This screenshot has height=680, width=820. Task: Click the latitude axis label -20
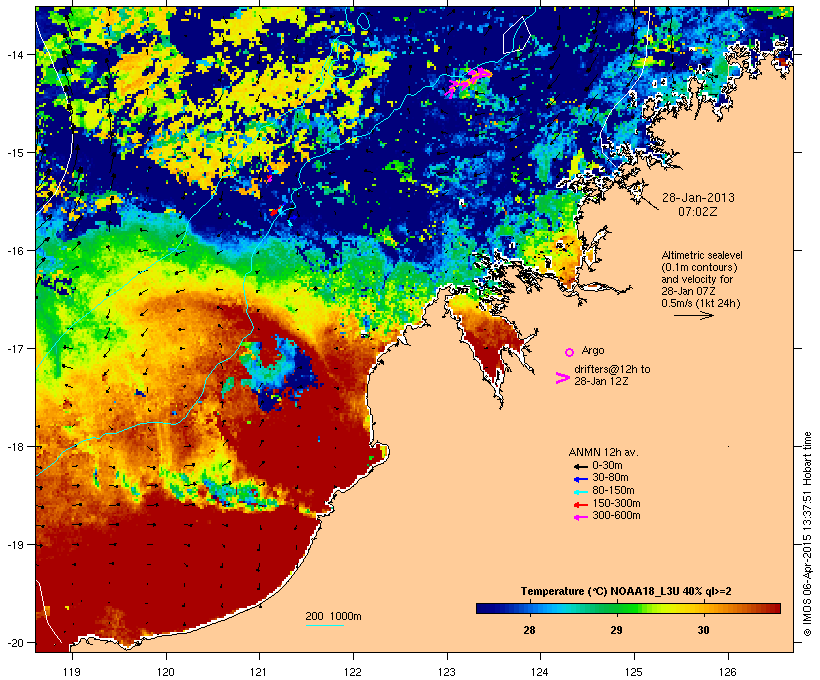pos(15,643)
